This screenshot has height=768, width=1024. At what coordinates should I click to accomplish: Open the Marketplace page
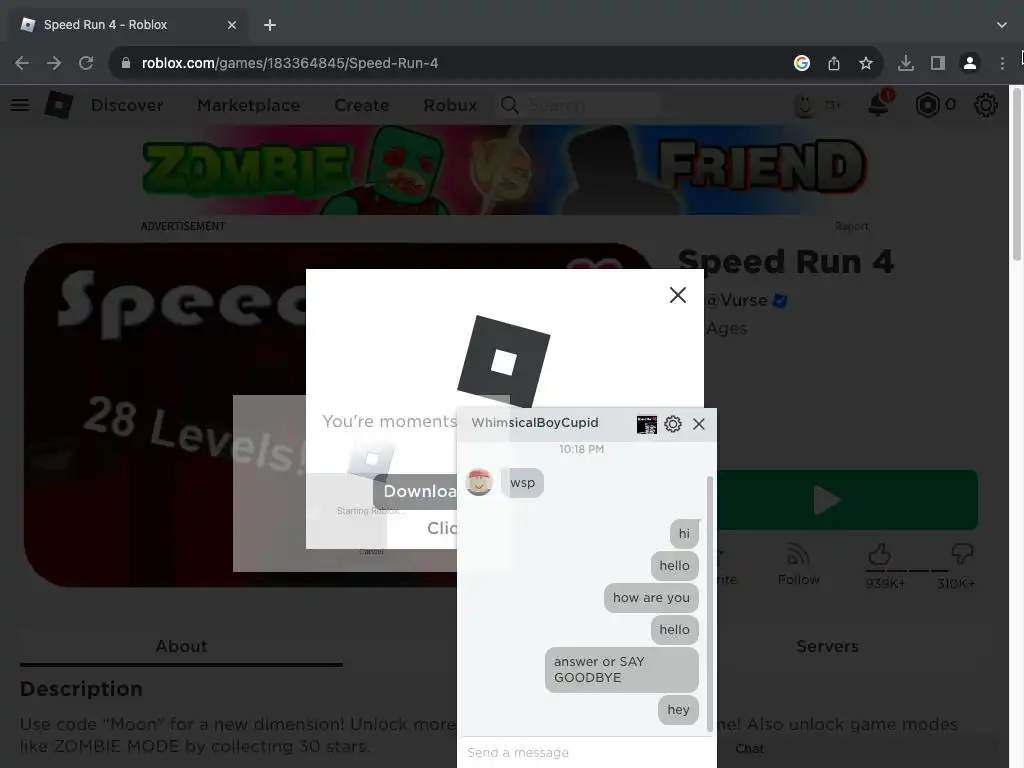coord(248,105)
